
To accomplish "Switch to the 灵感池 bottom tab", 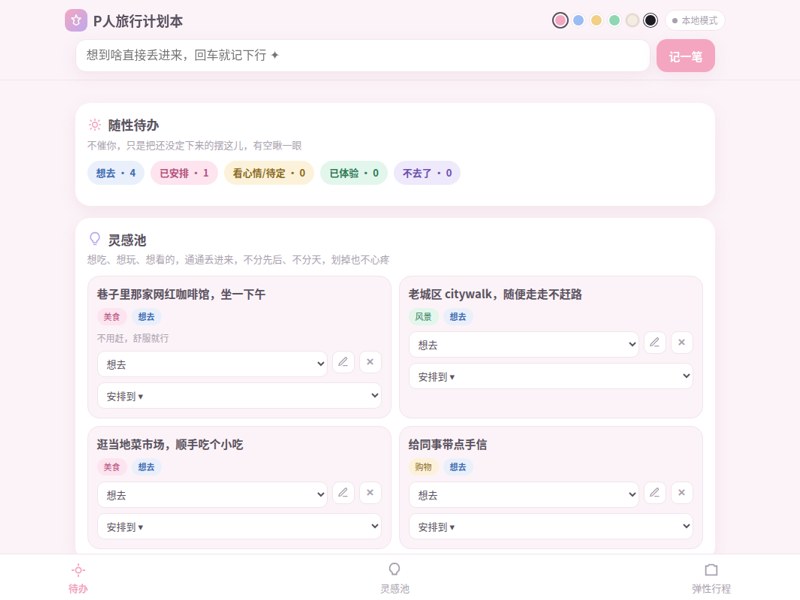I will pyautogui.click(x=394, y=578).
